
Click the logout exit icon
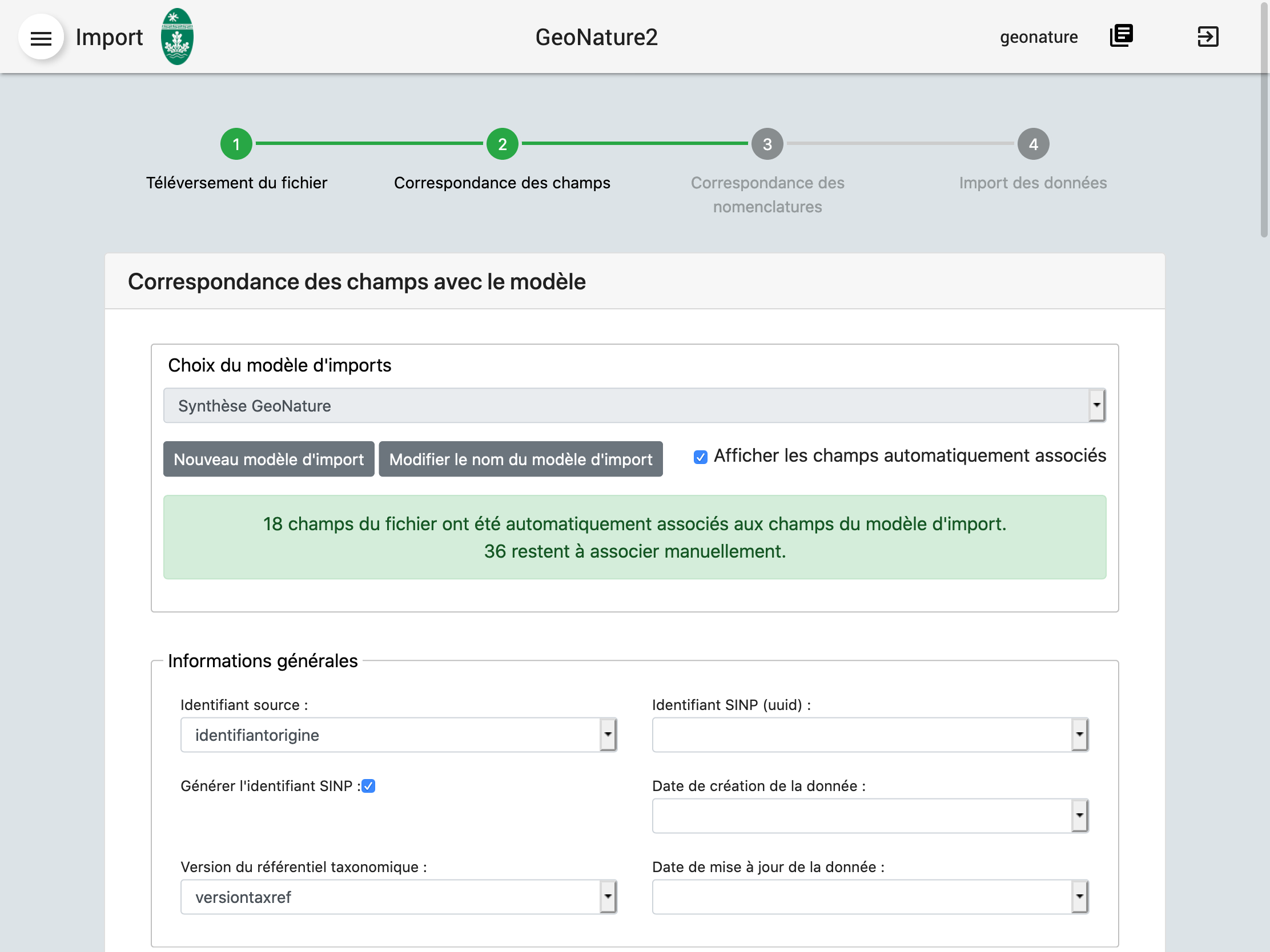tap(1207, 37)
